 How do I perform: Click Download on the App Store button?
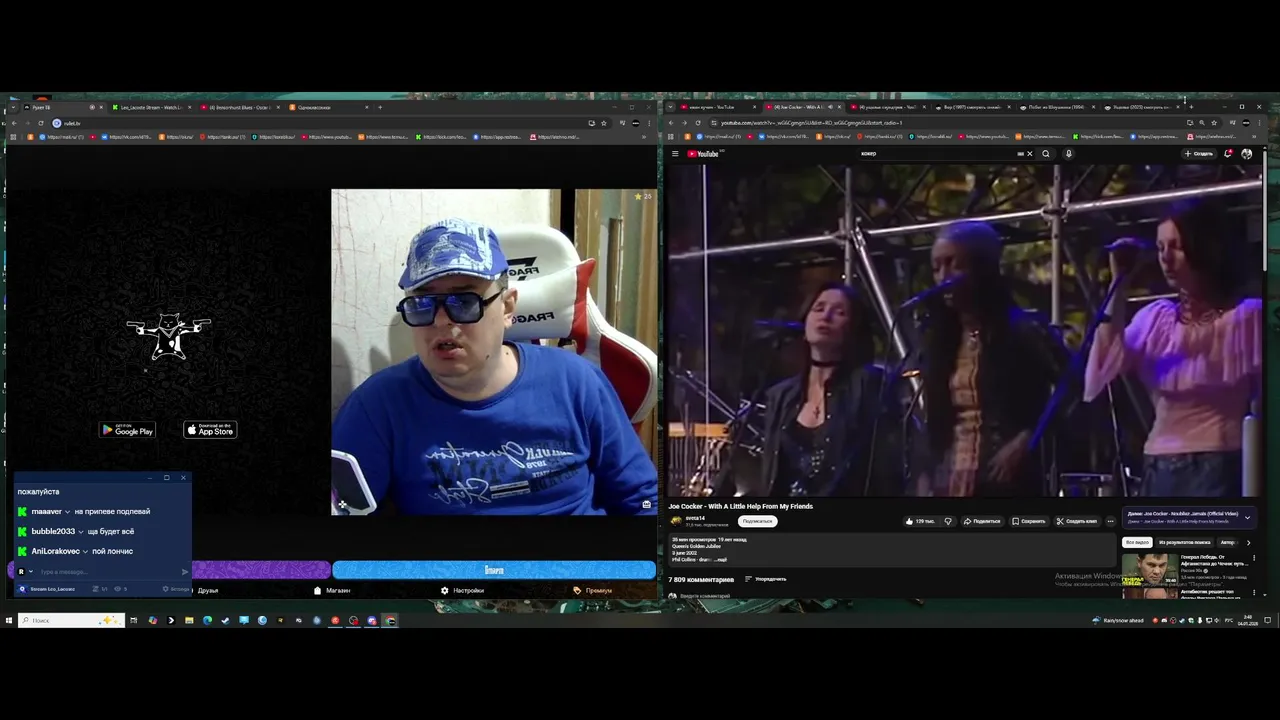[x=210, y=430]
